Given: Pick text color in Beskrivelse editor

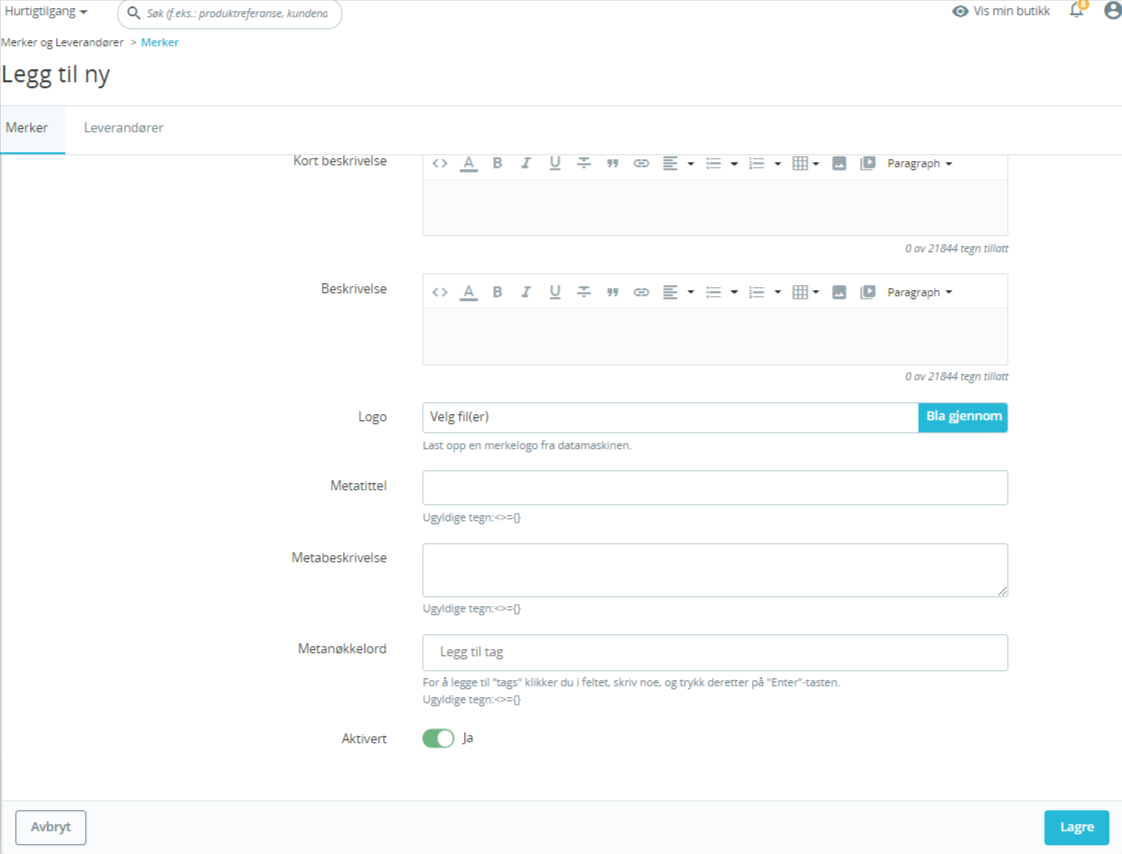Looking at the screenshot, I should 469,292.
